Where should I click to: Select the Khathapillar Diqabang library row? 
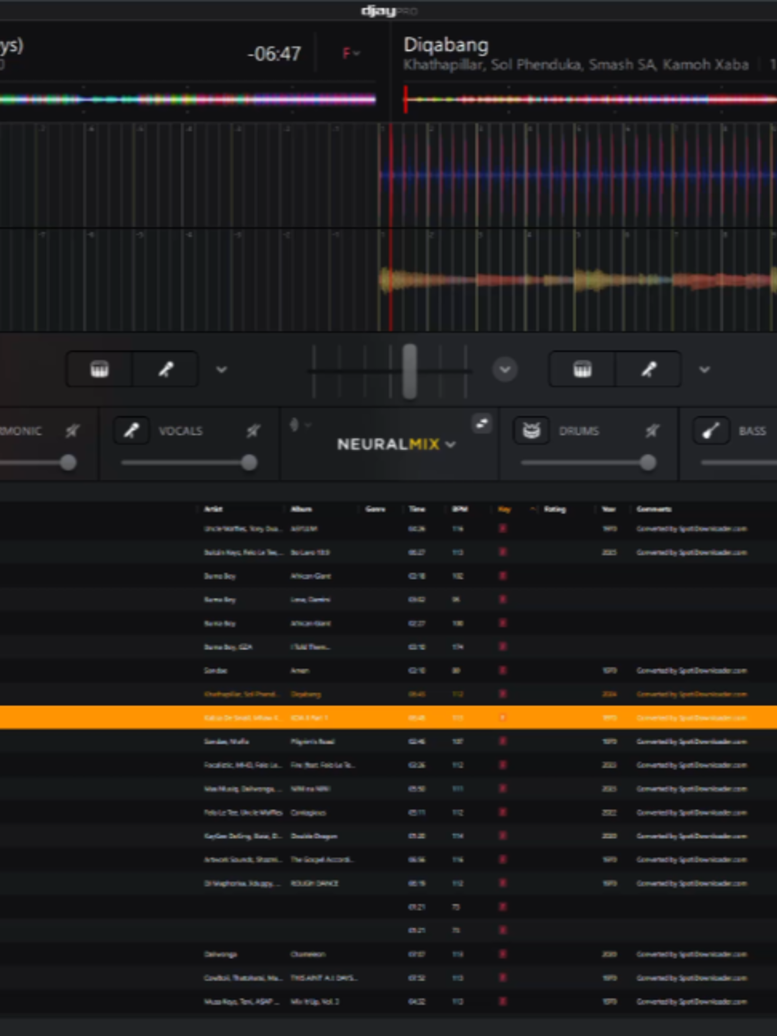point(388,694)
